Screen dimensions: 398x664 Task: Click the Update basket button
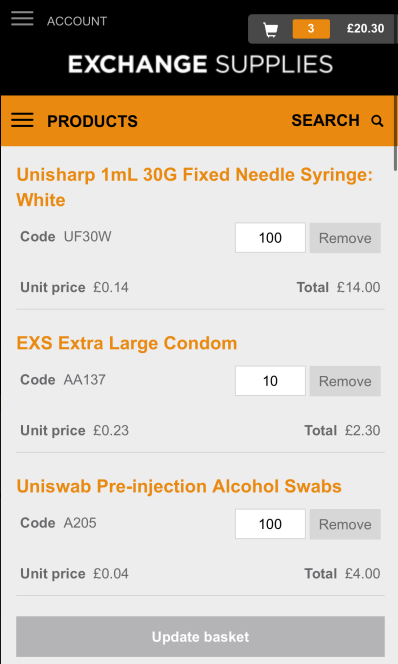(200, 636)
